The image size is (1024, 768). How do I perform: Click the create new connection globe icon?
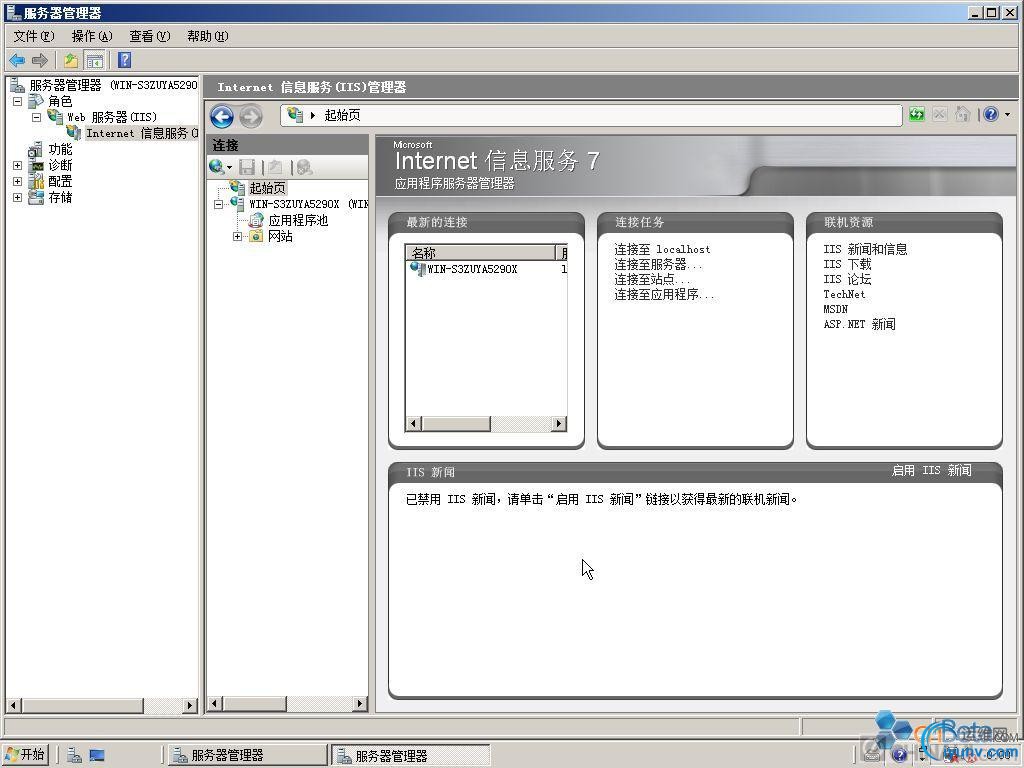[x=217, y=167]
